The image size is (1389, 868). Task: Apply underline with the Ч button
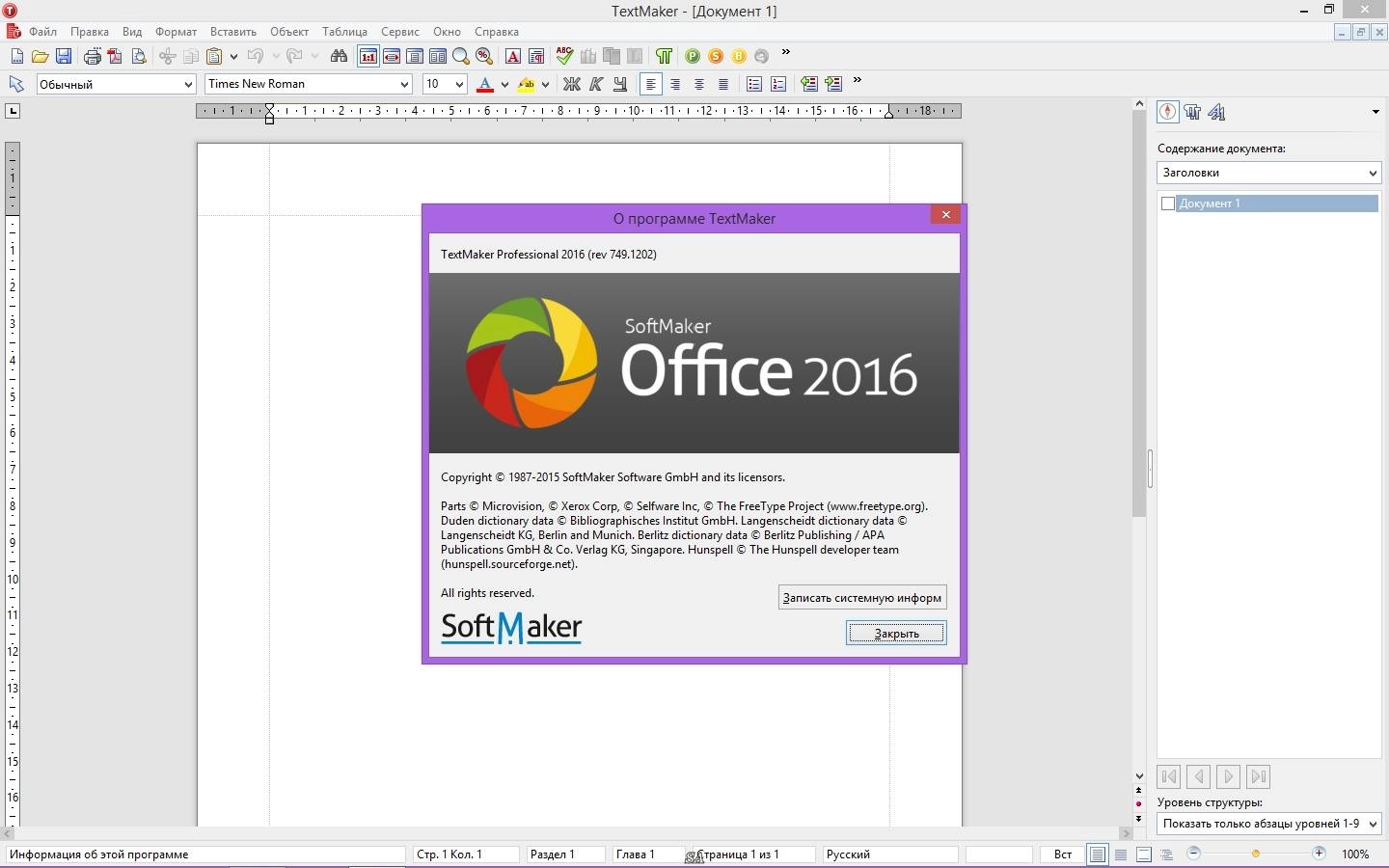(620, 84)
